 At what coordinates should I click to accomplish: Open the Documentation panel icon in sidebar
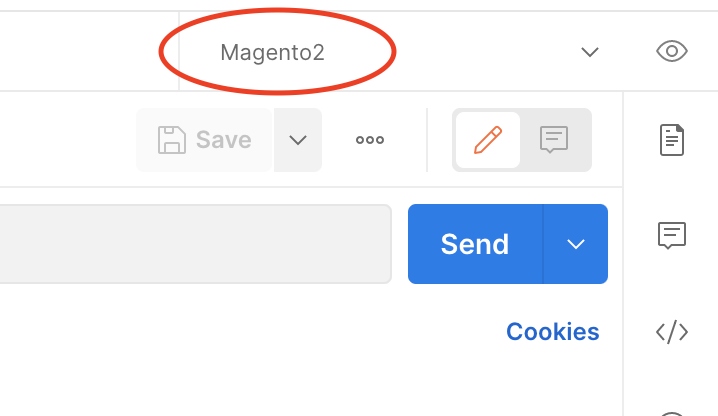point(672,140)
